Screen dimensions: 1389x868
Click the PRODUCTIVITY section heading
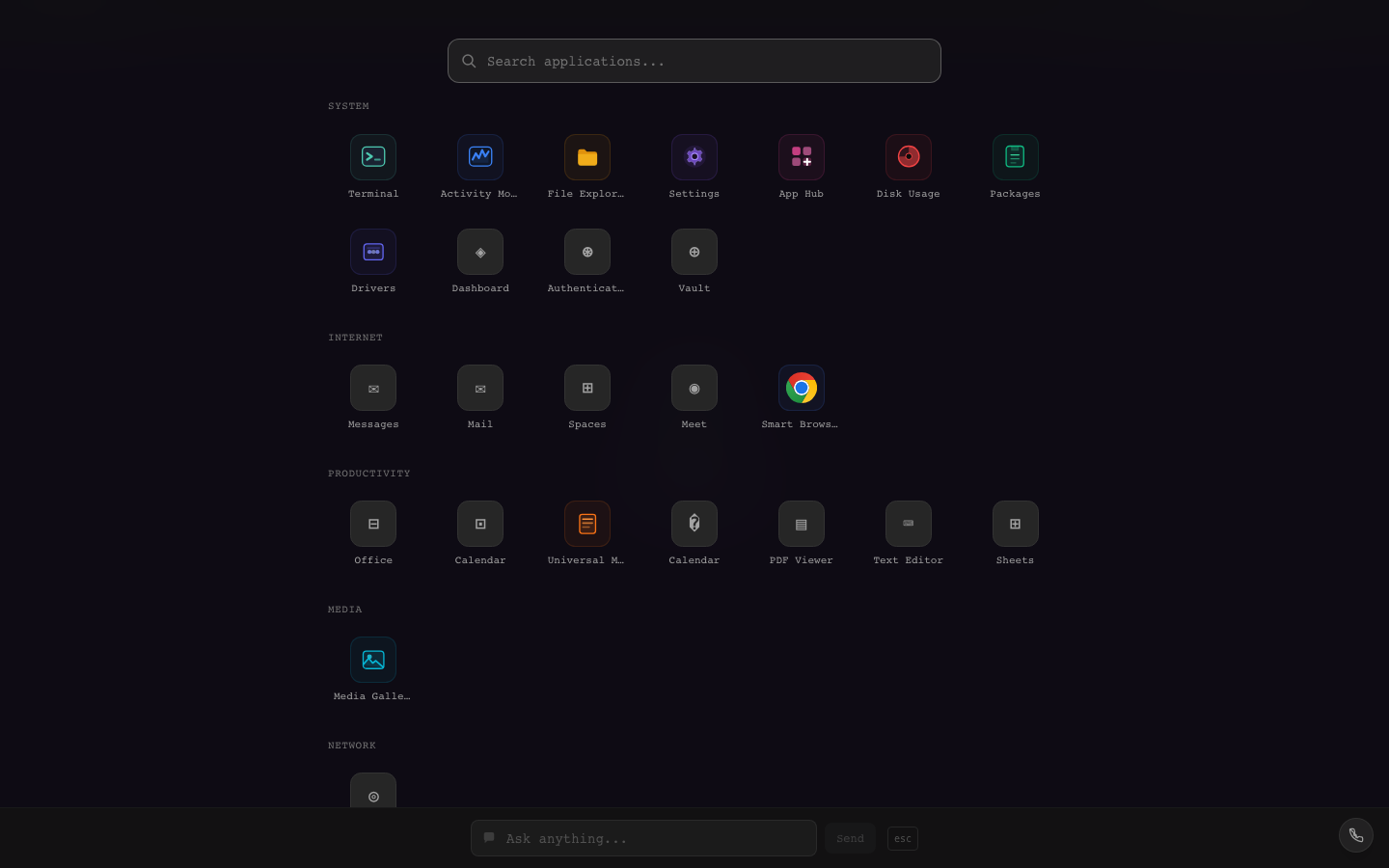369,474
